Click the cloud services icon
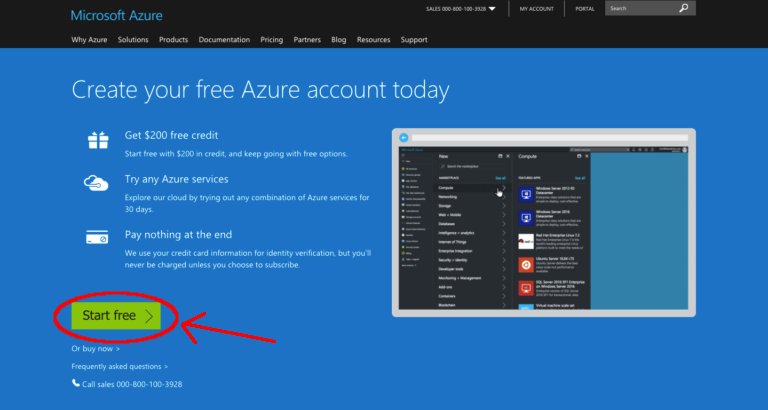The width and height of the screenshot is (768, 410). (96, 183)
